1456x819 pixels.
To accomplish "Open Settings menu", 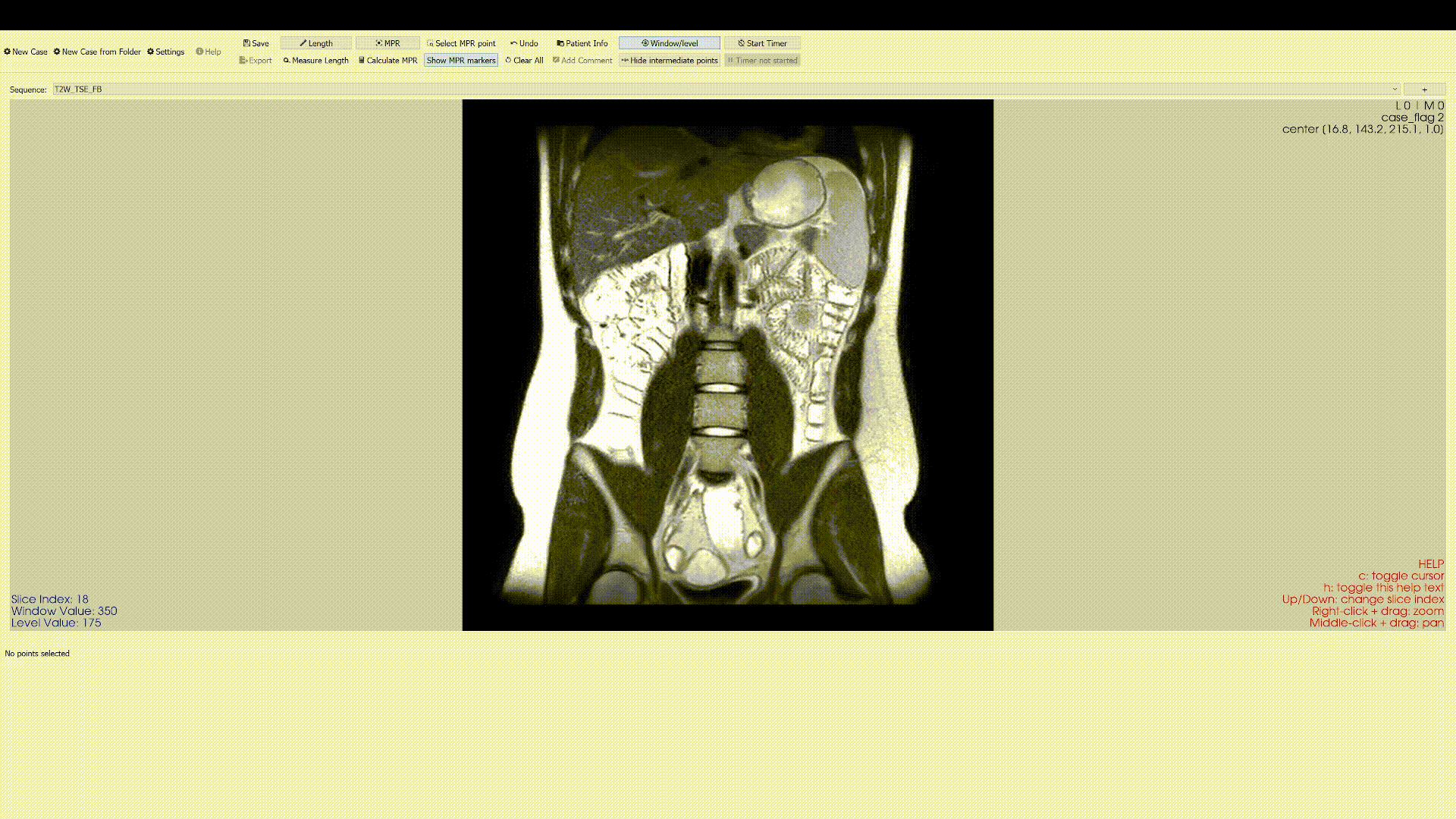I will [x=165, y=52].
